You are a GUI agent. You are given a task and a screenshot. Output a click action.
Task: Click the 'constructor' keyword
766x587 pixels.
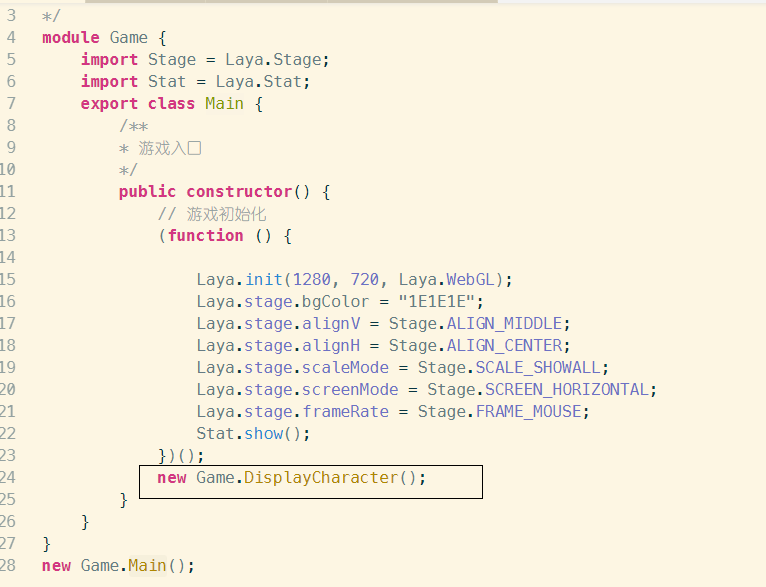pyautogui.click(x=238, y=191)
